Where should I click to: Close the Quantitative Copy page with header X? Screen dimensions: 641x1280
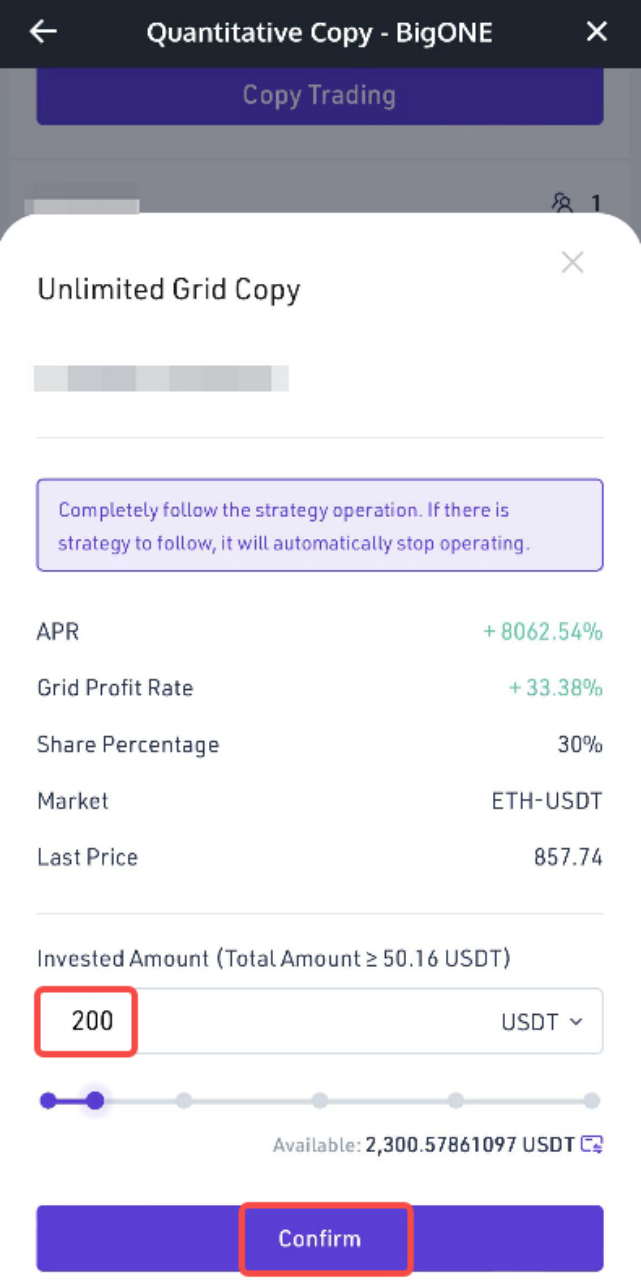(x=597, y=32)
